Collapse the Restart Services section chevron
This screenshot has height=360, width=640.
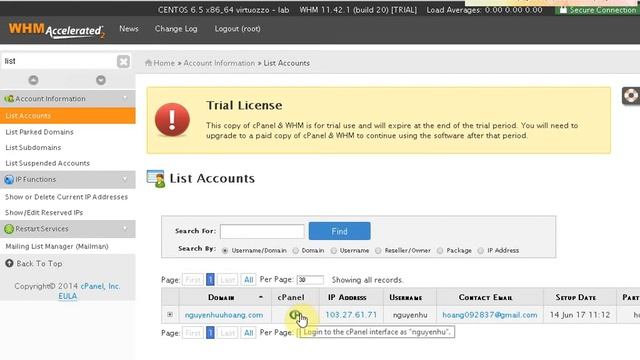[125, 229]
